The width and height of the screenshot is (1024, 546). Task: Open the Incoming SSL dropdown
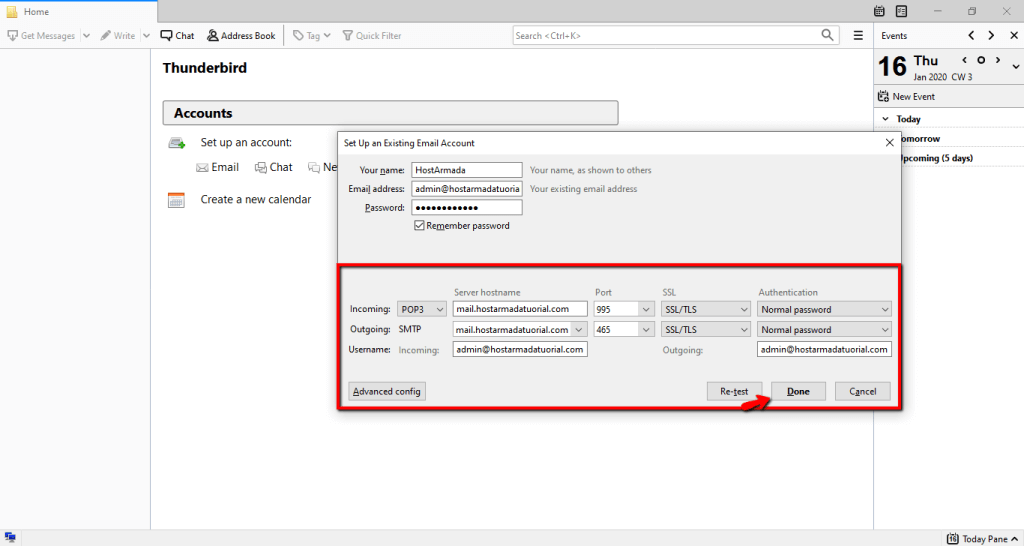(706, 309)
